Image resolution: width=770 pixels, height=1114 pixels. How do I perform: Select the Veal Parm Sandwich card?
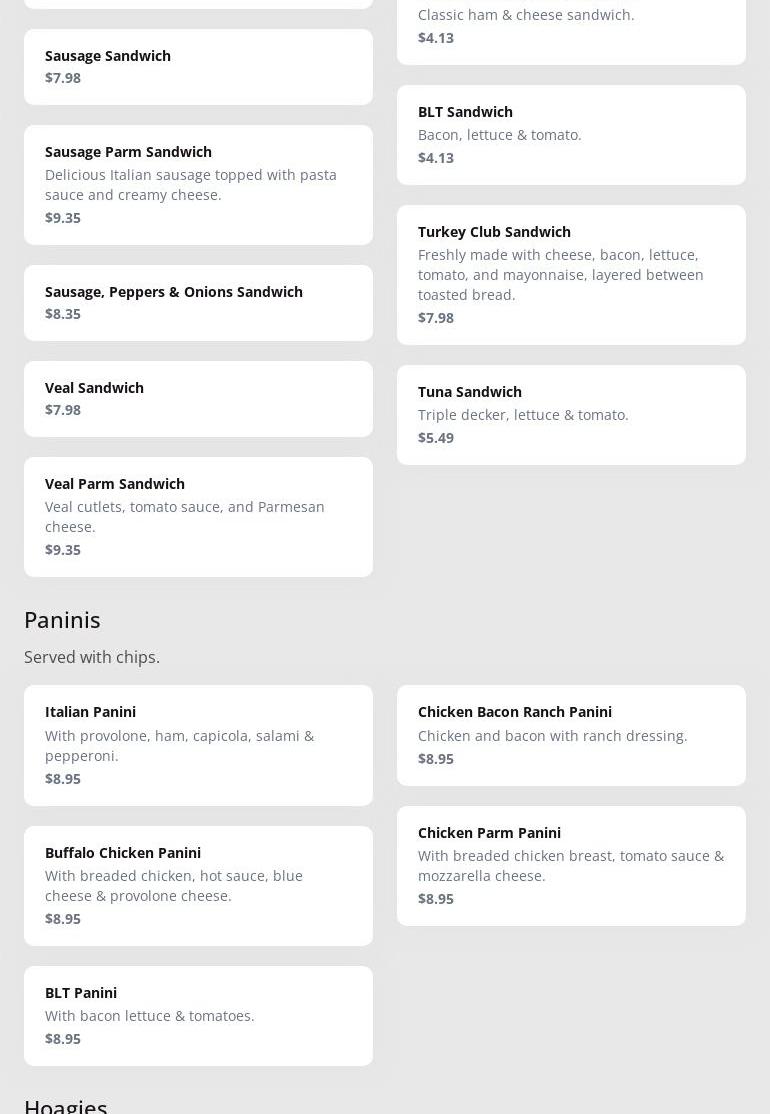(198, 516)
